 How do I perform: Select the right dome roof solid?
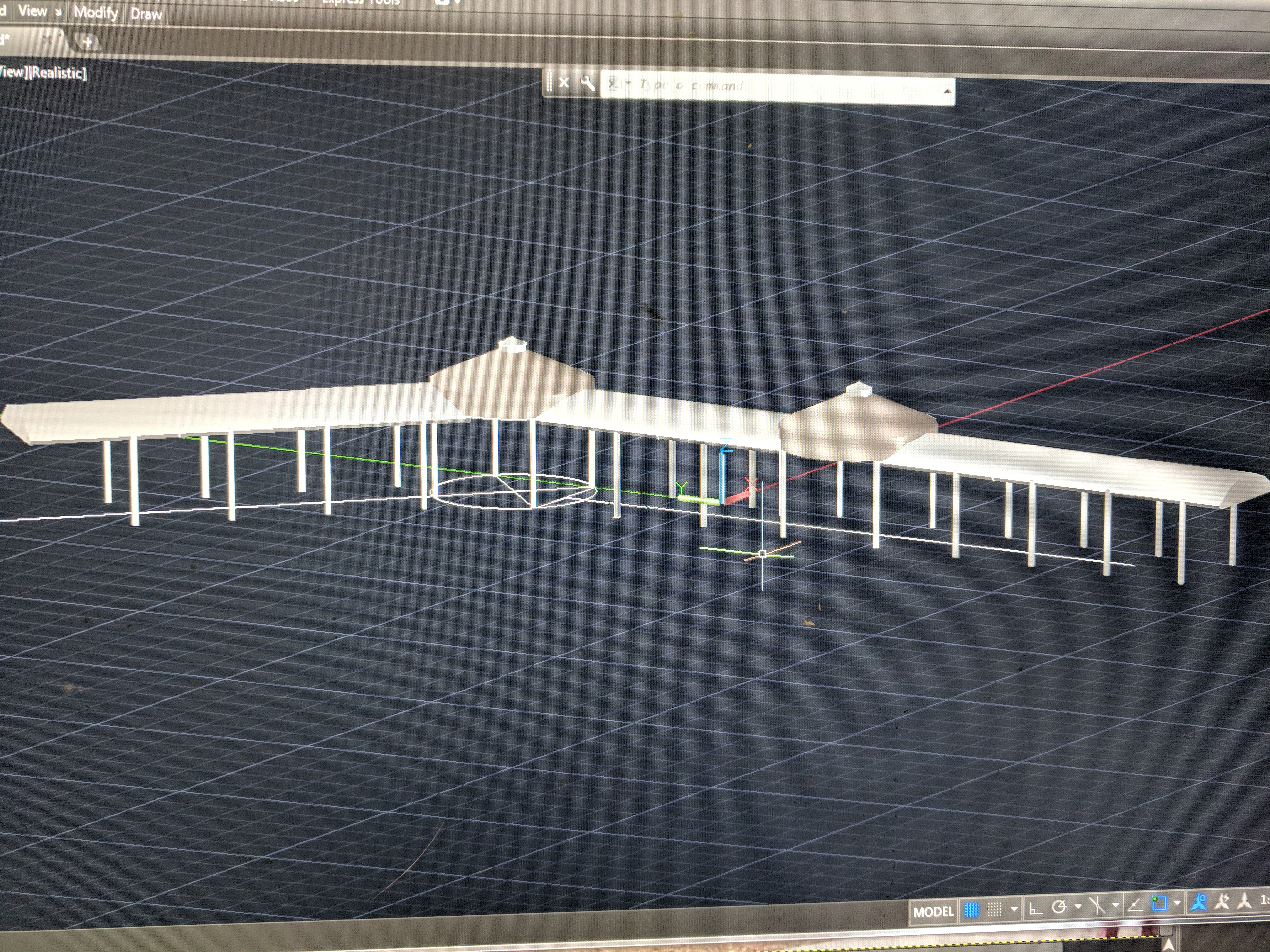coord(858,422)
